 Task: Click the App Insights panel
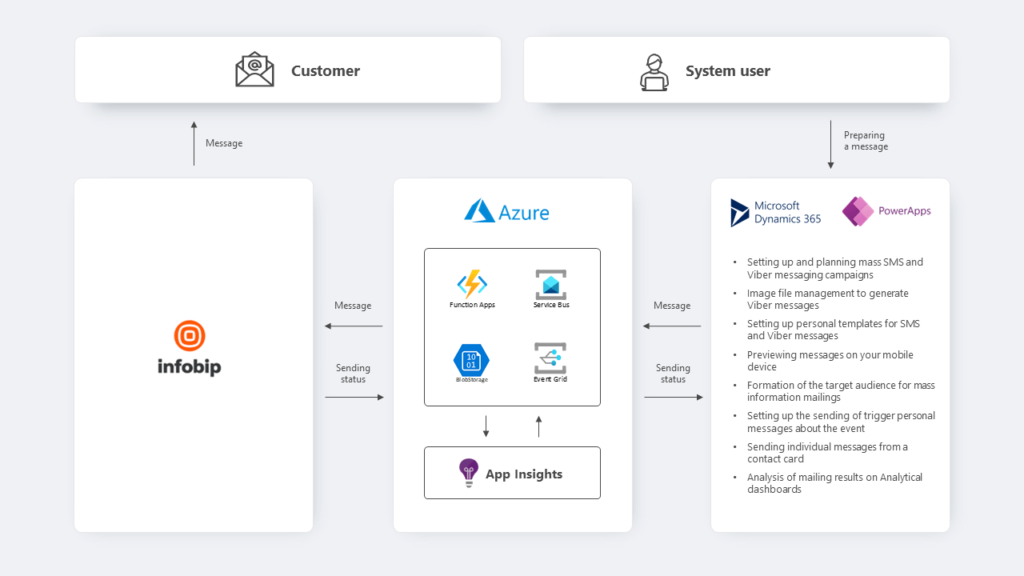512,472
